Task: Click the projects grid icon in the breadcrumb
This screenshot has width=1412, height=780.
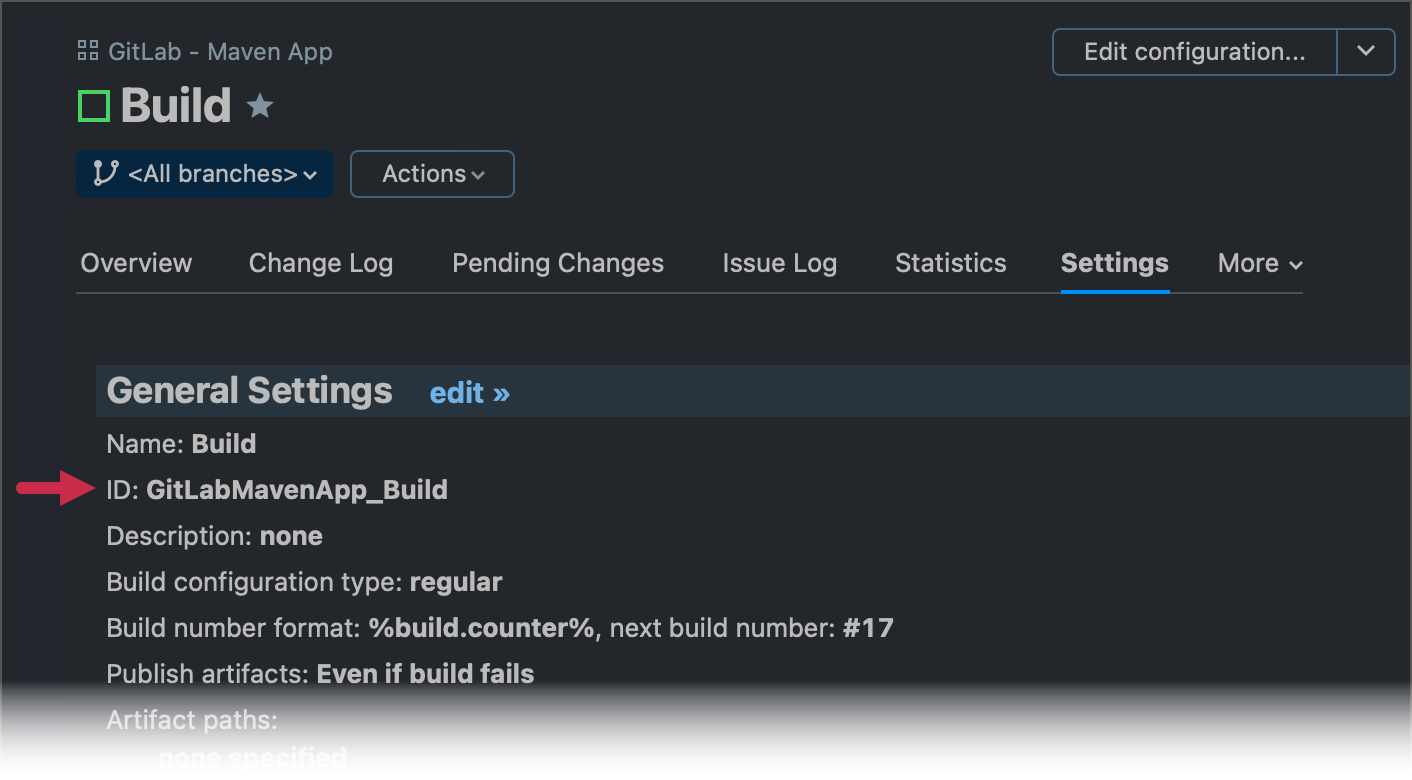Action: [86, 51]
